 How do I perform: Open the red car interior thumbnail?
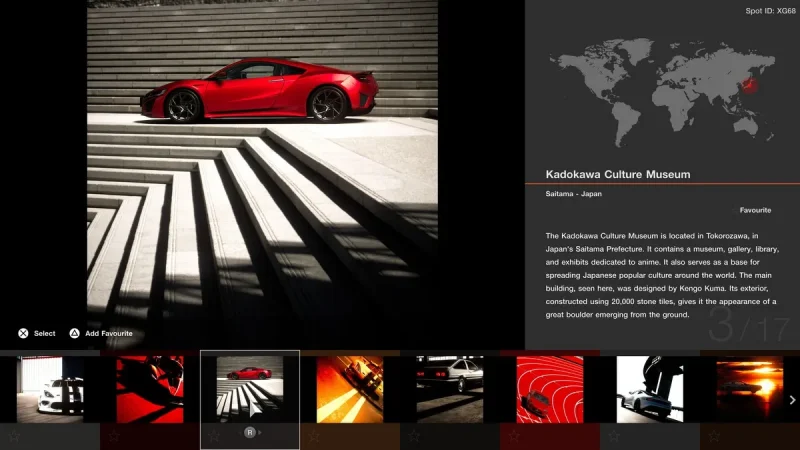point(149,389)
